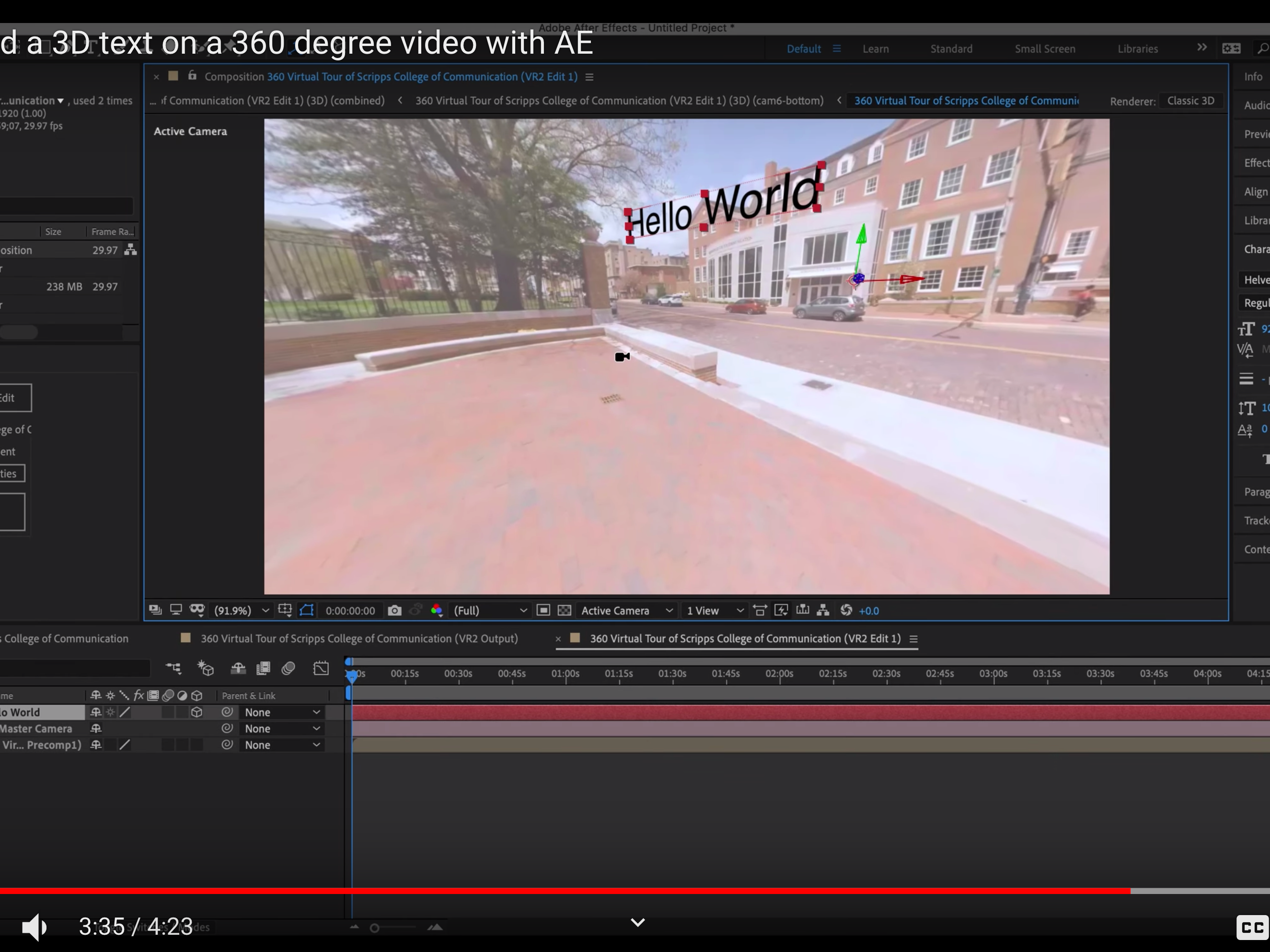Toggle hide shy layers timeline button
Viewport: 1270px width, 952px height.
238,668
